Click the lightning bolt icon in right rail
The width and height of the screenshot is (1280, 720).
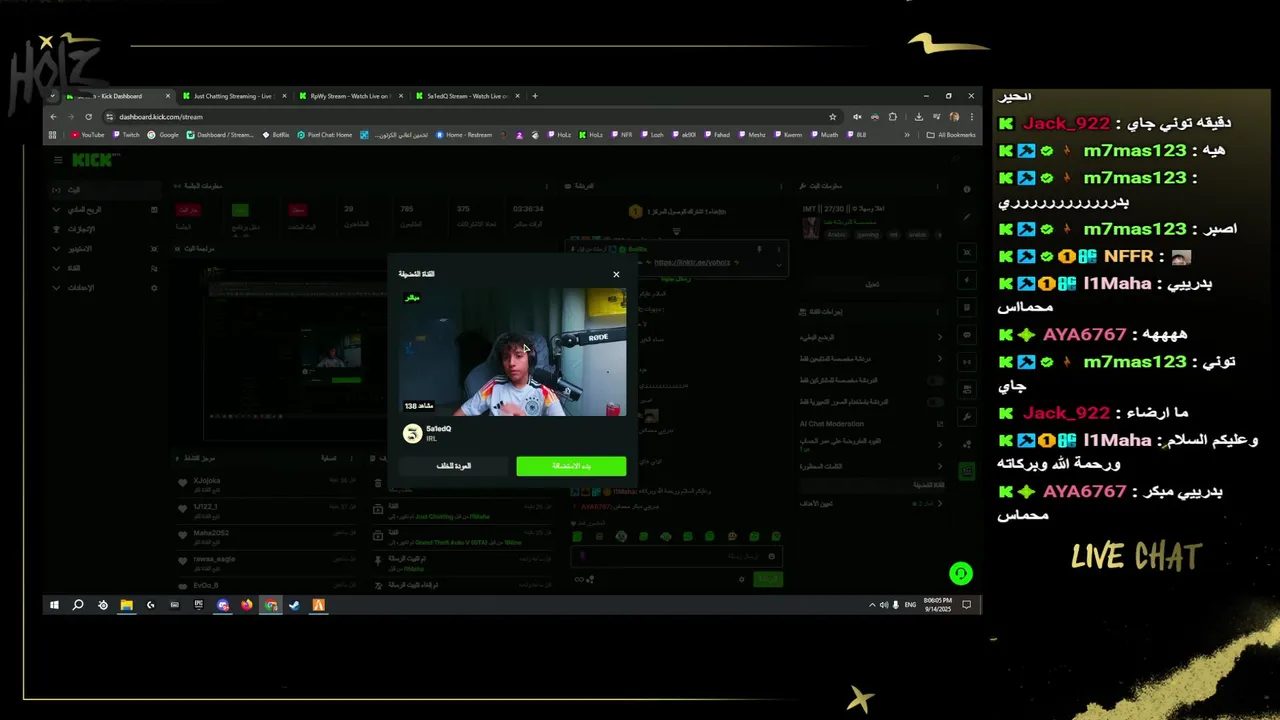click(x=966, y=280)
